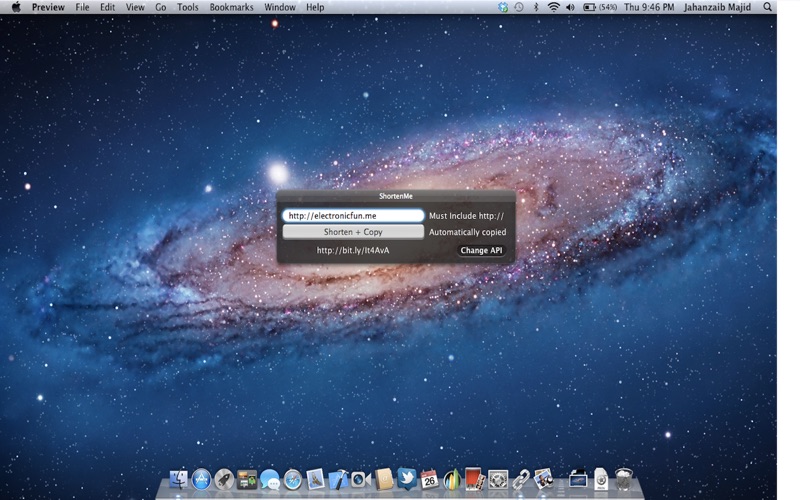800x500 pixels.
Task: Open Jahanzaib Majid user menu
Action: click(x=717, y=7)
